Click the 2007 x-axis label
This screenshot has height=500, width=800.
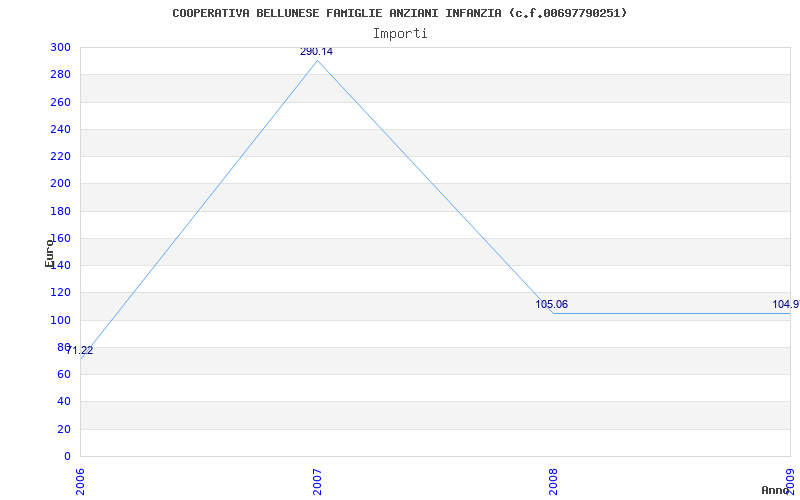tap(317, 482)
